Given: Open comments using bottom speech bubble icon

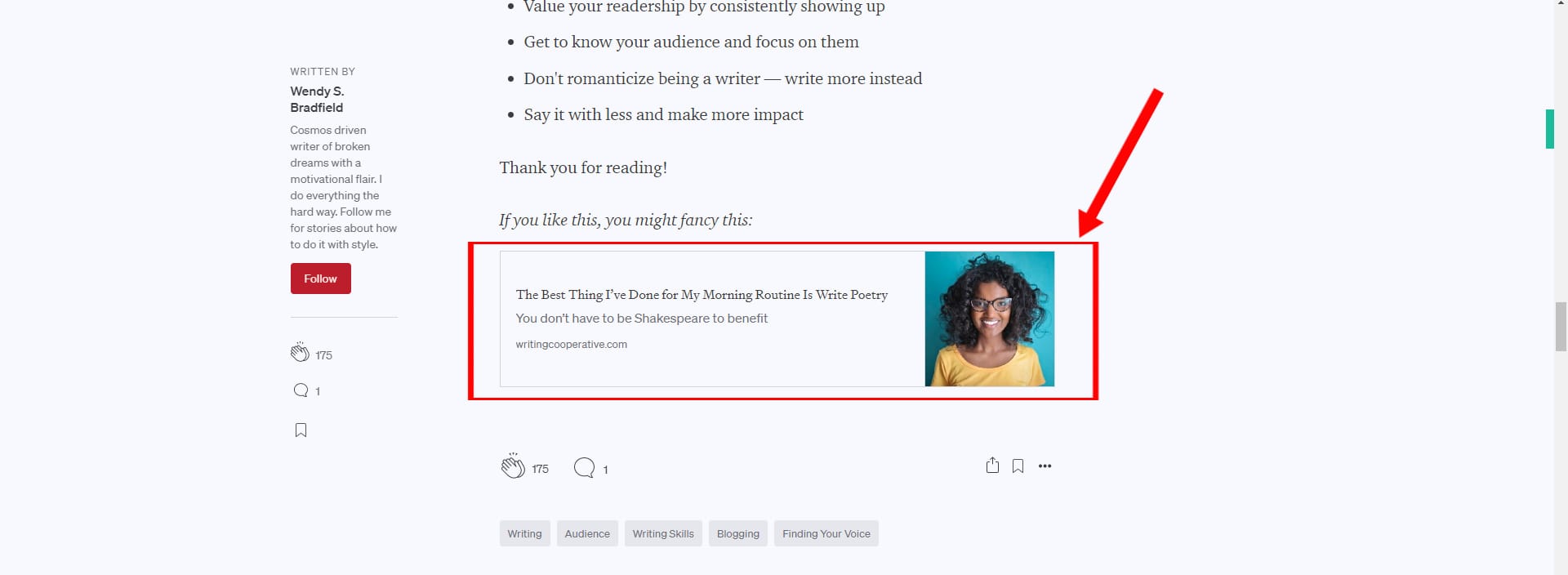Looking at the screenshot, I should click(x=584, y=467).
